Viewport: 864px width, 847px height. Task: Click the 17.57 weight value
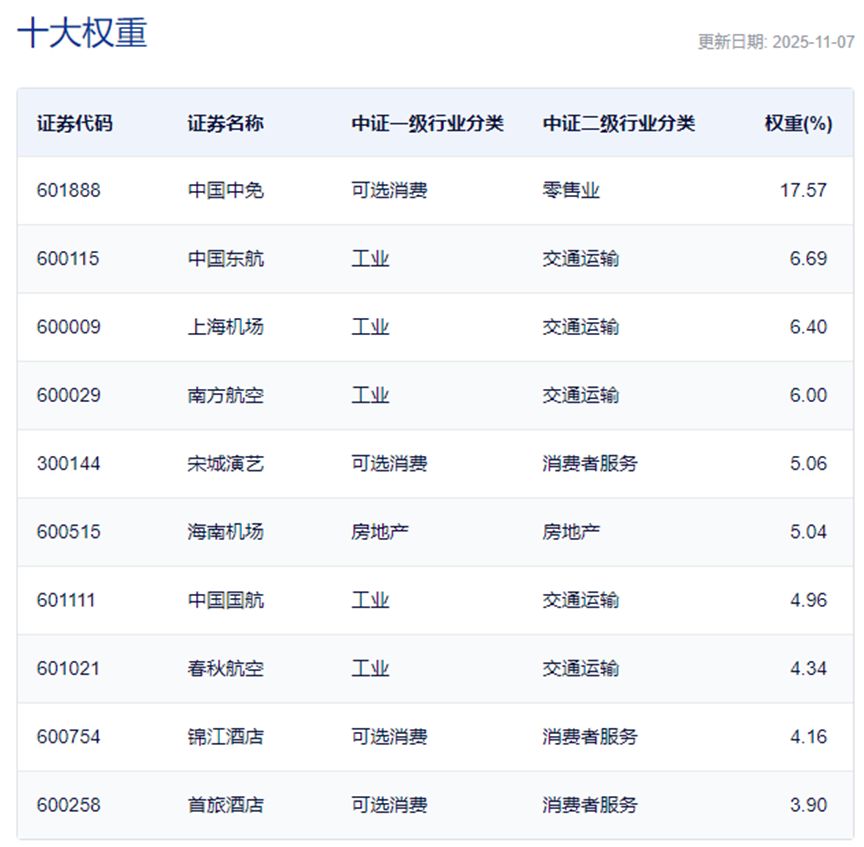(x=803, y=190)
